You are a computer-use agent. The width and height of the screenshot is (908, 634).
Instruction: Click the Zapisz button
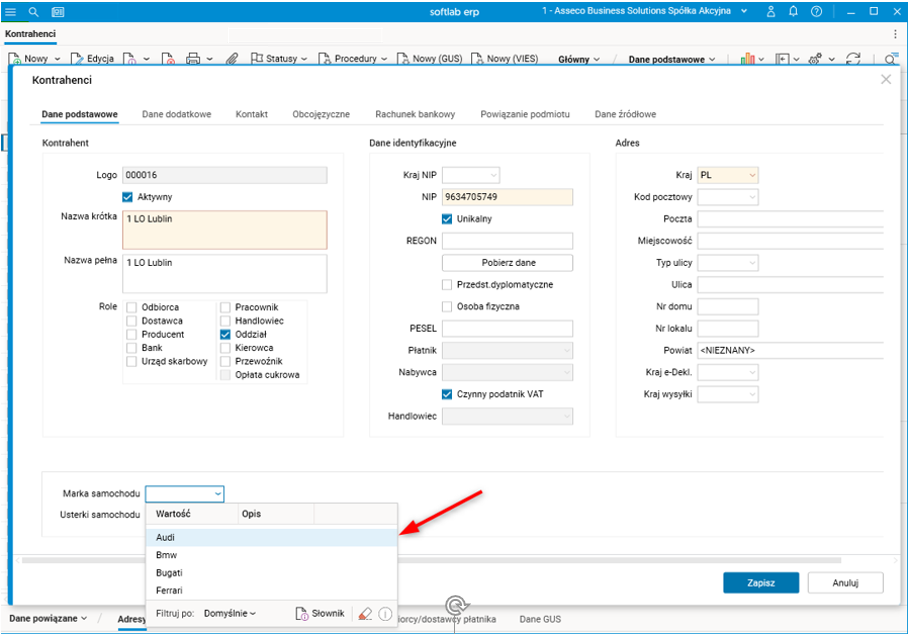761,583
